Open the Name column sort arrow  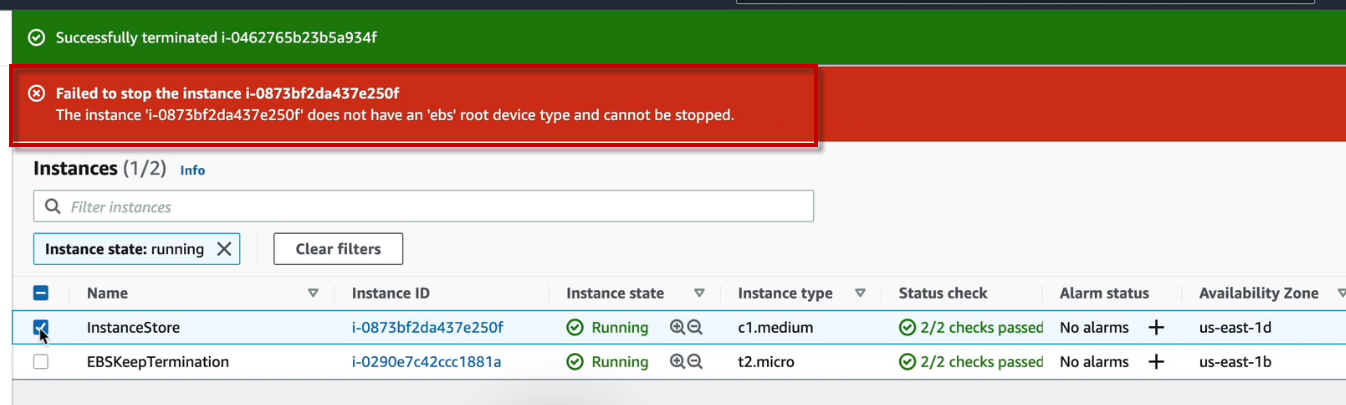(313, 293)
